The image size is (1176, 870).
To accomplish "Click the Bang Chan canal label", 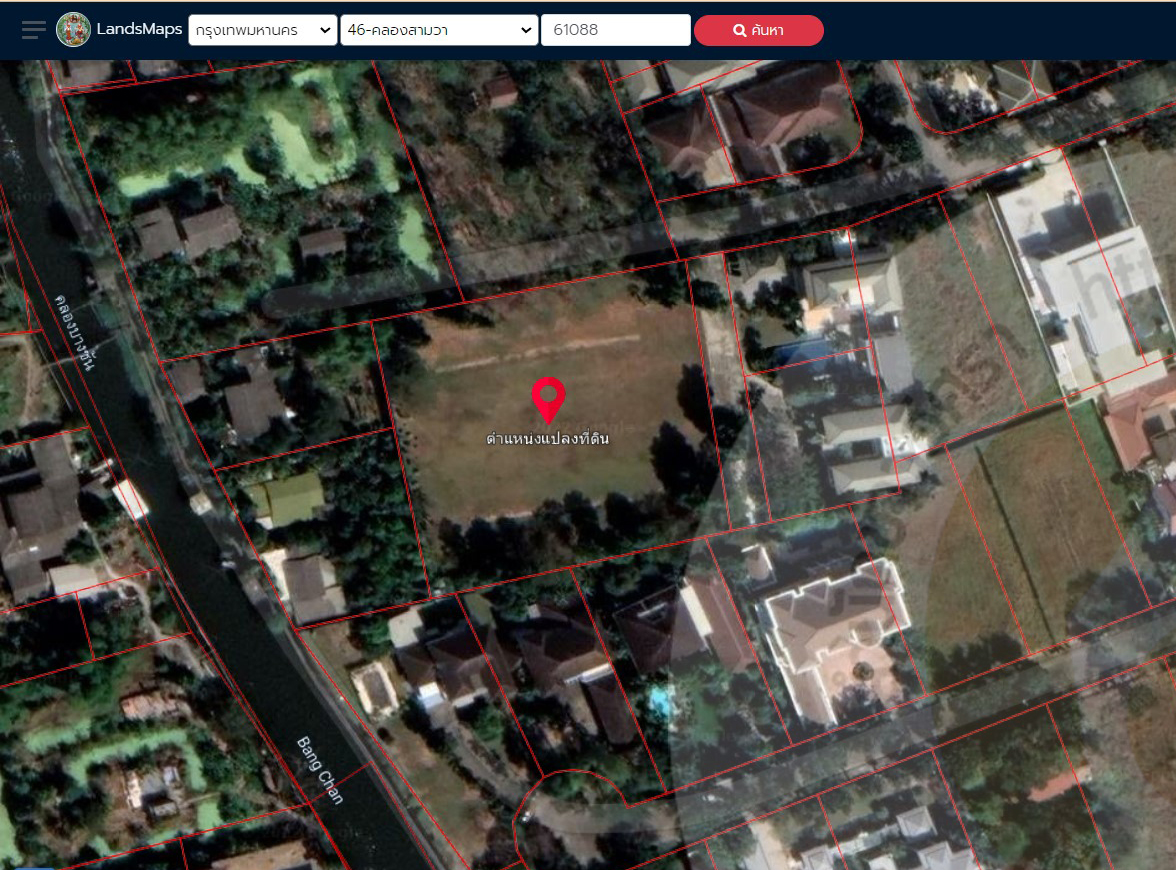I will point(319,770).
